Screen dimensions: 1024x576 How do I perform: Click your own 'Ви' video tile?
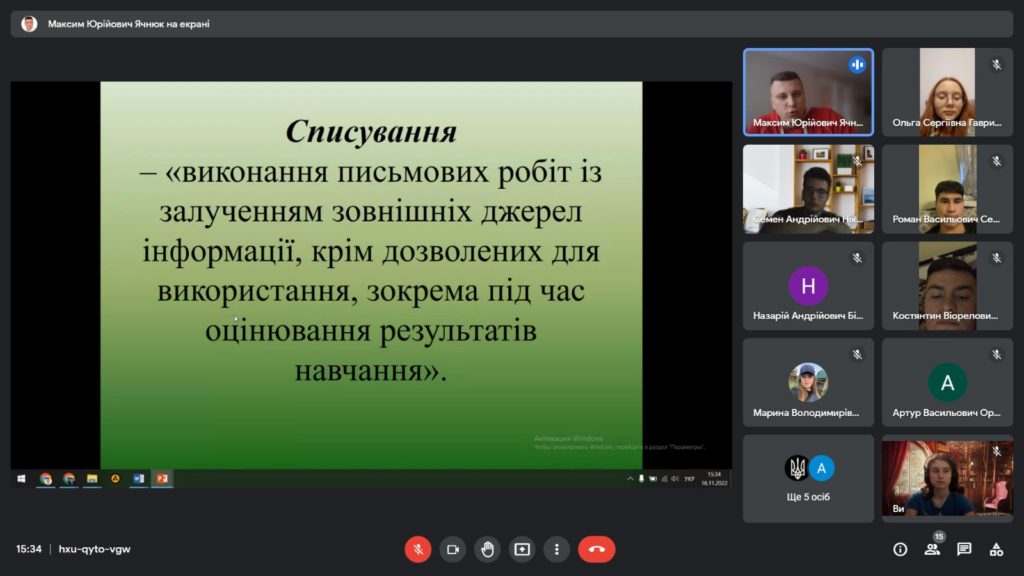pyautogui.click(x=947, y=479)
